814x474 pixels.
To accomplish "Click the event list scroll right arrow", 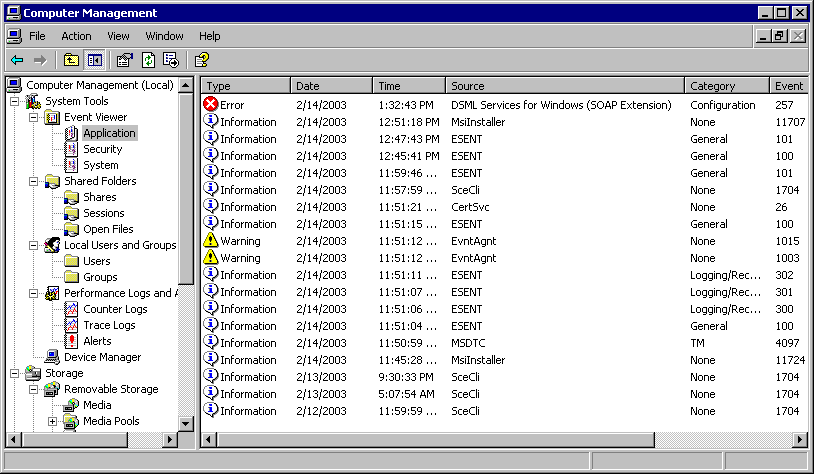I will (800, 440).
